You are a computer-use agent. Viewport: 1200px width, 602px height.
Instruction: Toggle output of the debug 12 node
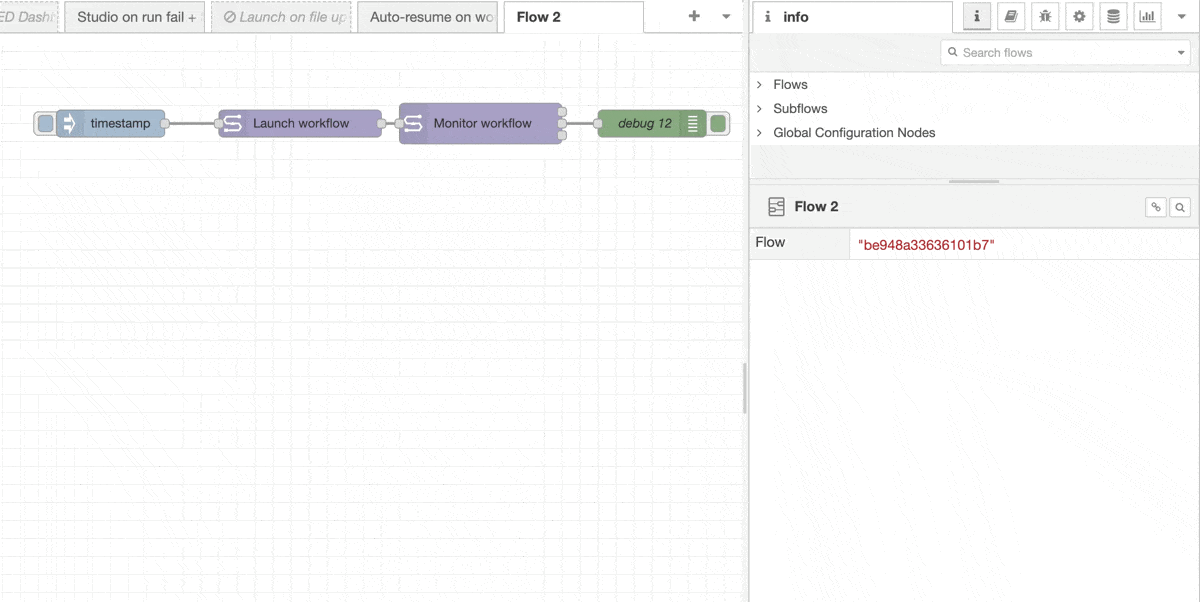[719, 123]
